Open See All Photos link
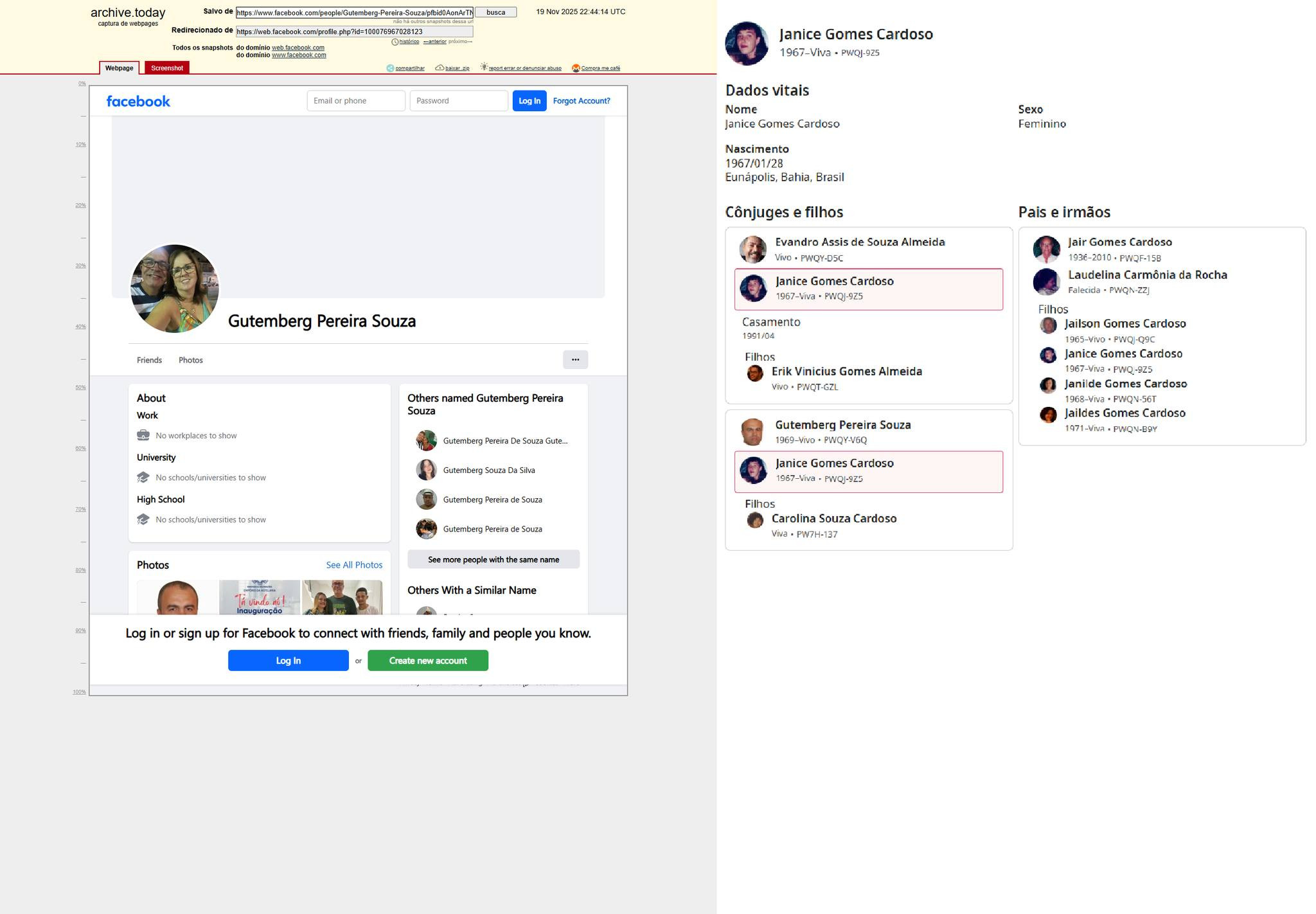The width and height of the screenshot is (1316, 914). (x=354, y=565)
